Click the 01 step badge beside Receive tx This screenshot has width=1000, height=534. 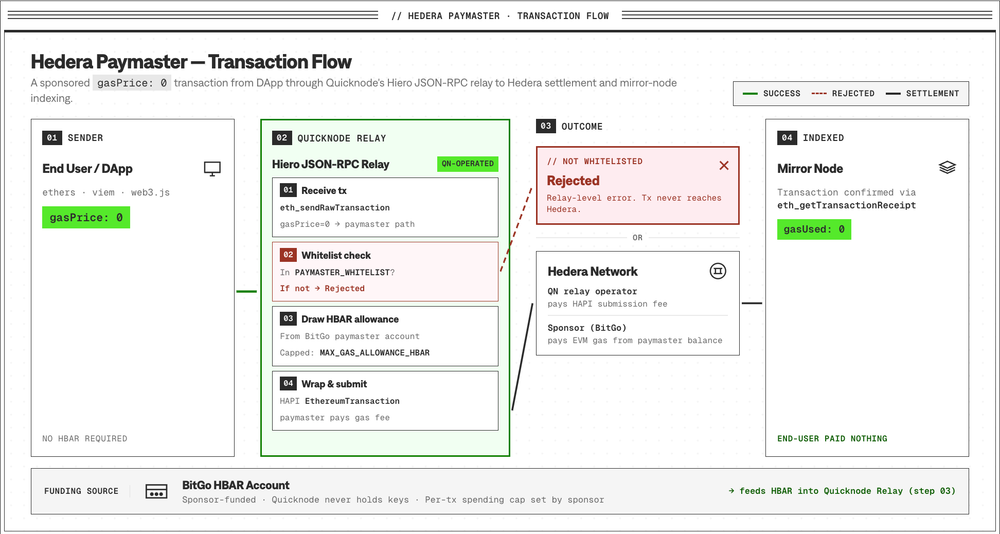click(x=288, y=190)
